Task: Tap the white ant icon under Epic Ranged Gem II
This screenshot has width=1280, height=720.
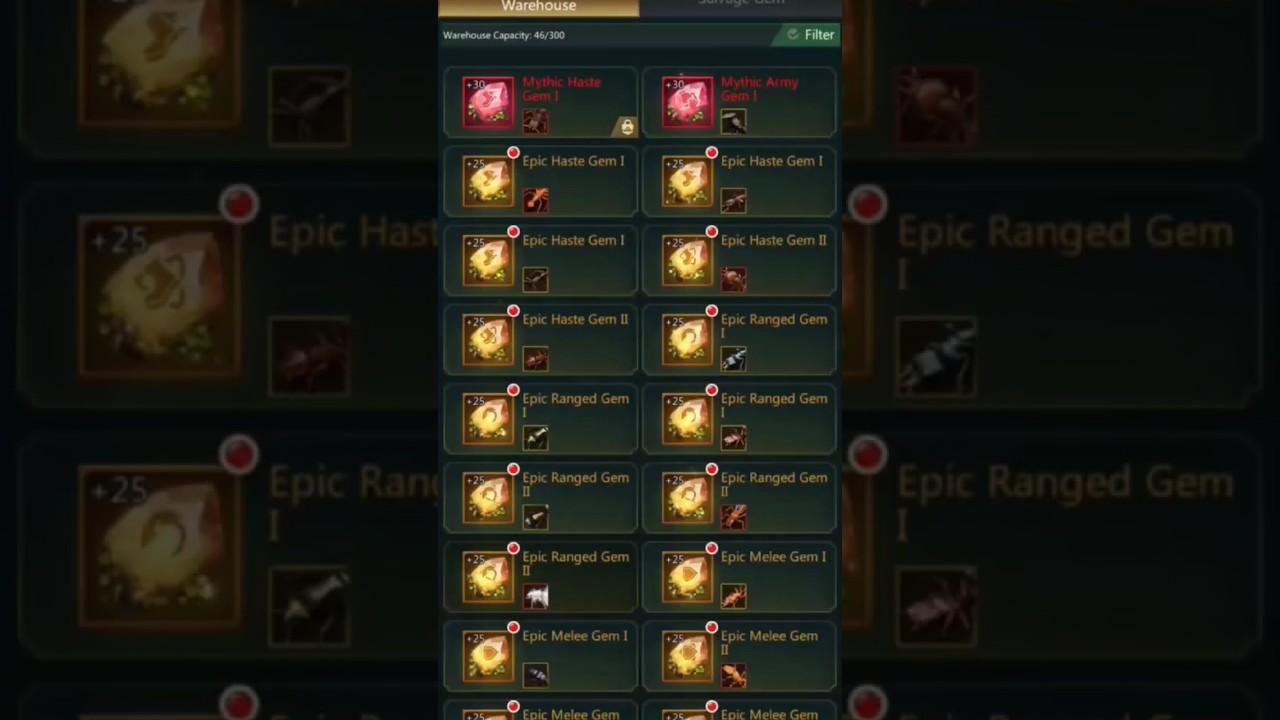Action: pos(535,596)
